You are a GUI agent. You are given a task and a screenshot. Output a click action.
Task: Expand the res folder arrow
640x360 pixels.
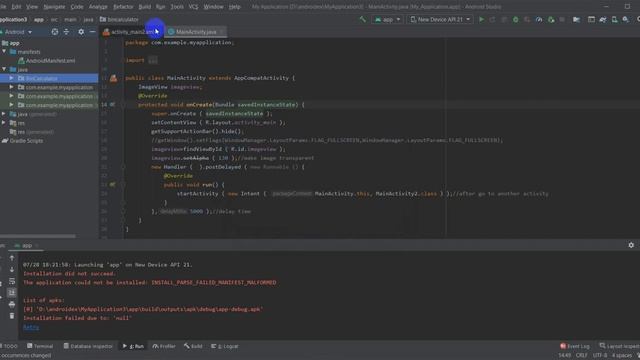pos(4,122)
